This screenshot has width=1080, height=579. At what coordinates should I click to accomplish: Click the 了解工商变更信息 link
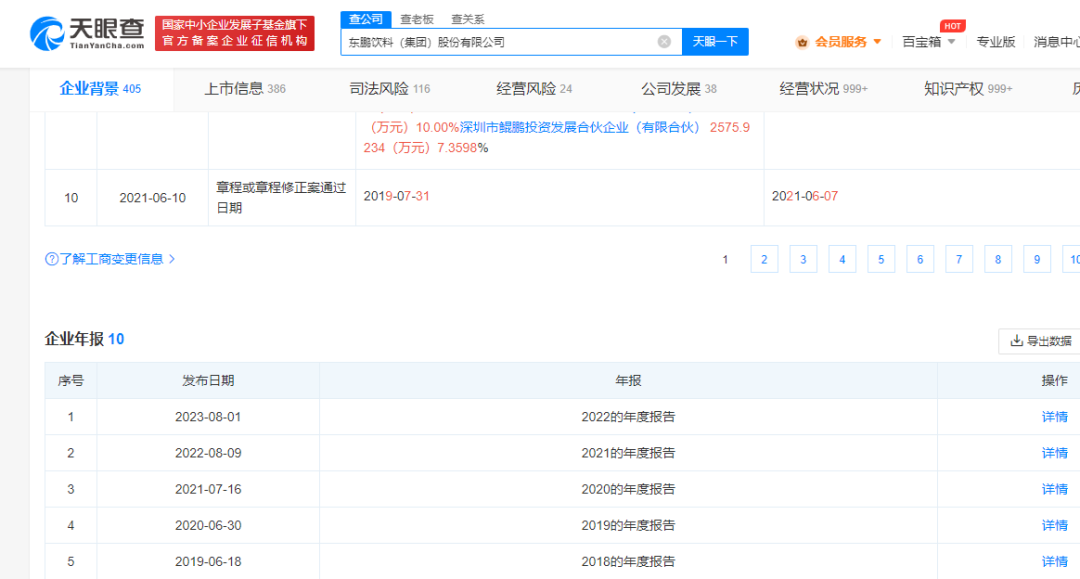pyautogui.click(x=110, y=258)
